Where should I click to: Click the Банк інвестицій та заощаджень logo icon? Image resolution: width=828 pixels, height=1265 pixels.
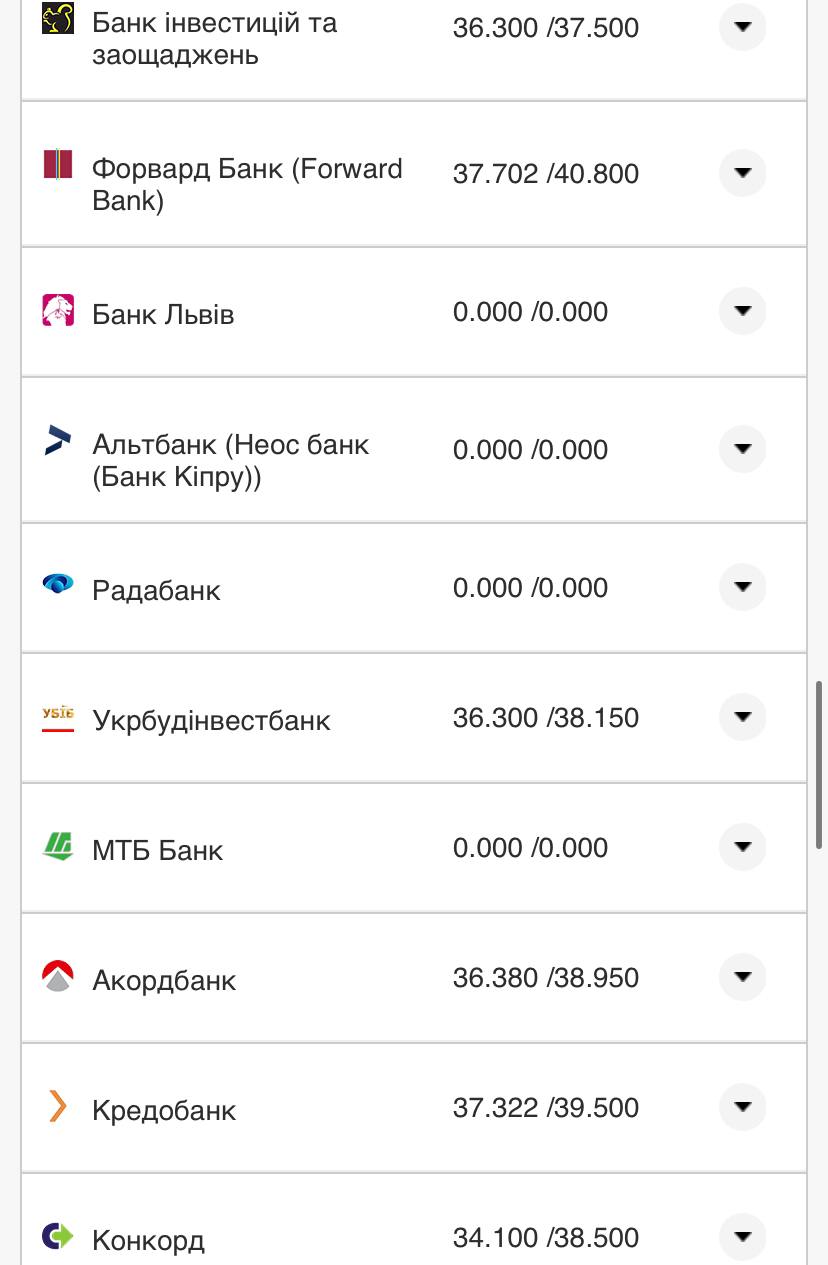coord(58,18)
